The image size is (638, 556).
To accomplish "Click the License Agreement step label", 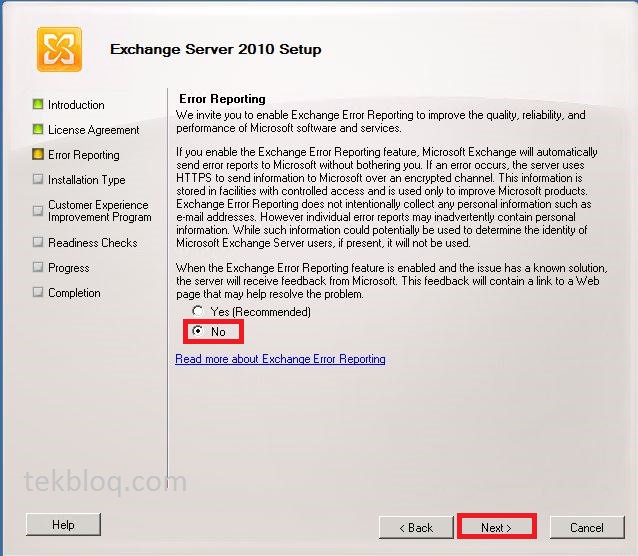I will 94,130.
